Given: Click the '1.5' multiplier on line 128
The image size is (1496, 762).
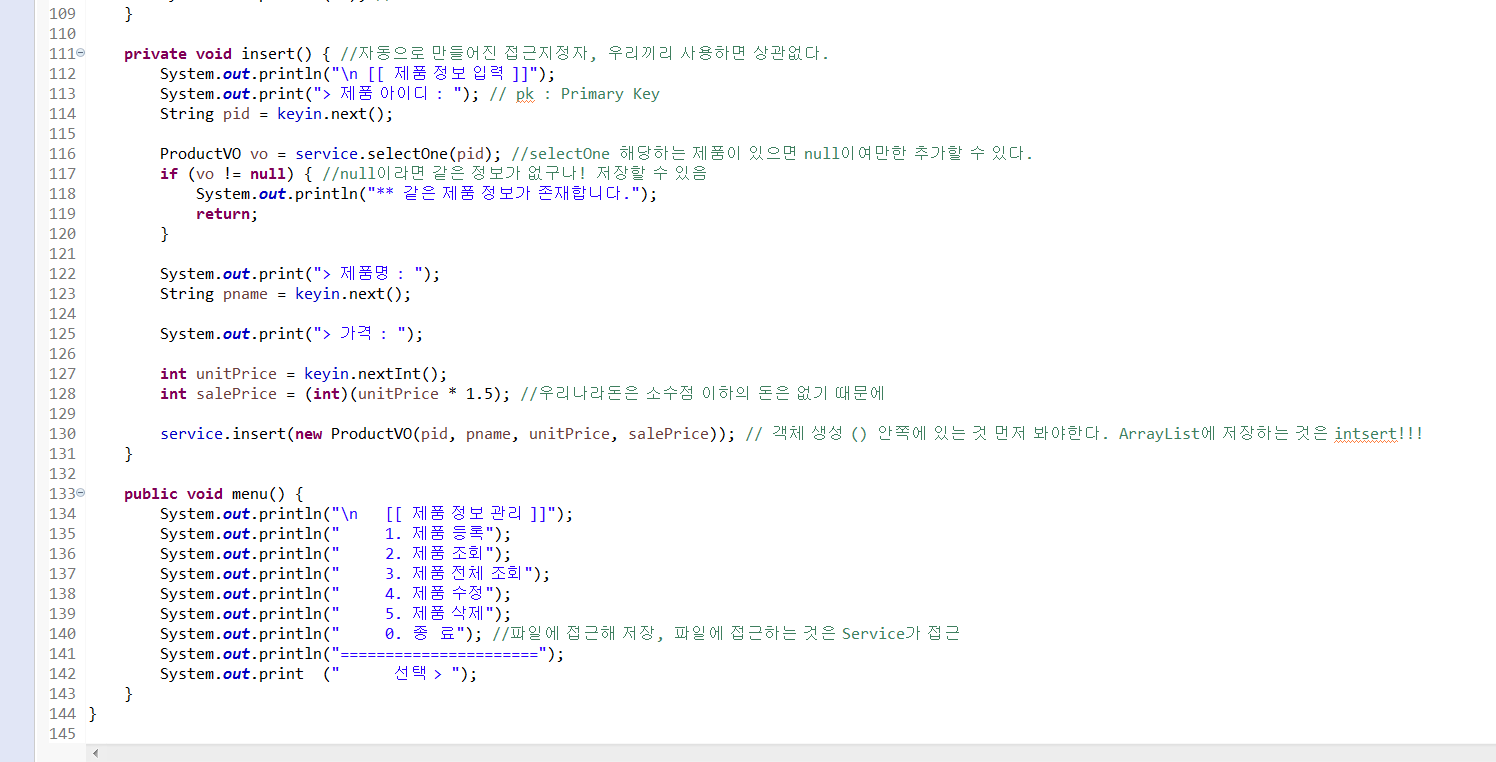Looking at the screenshot, I should click(x=480, y=394).
